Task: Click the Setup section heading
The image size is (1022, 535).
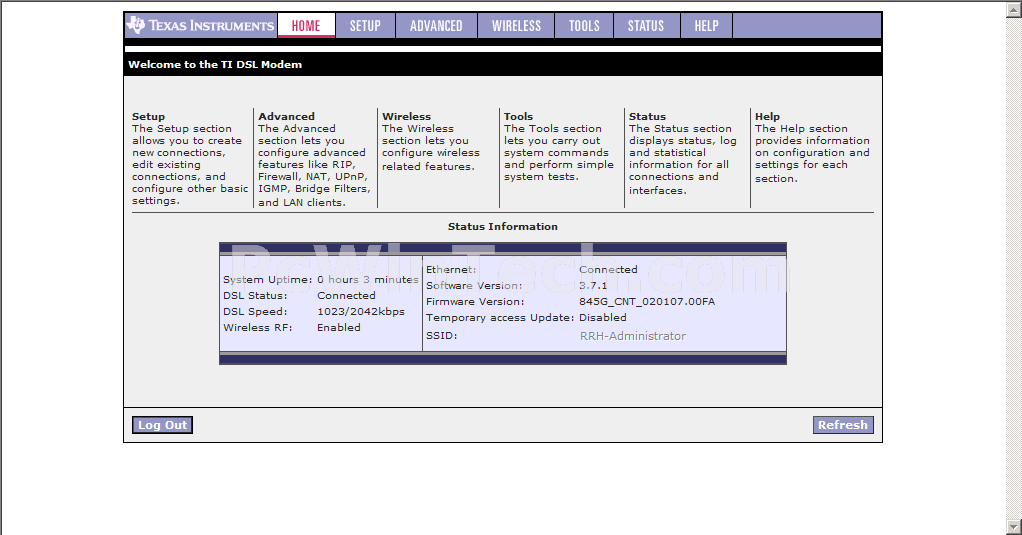Action: click(149, 117)
